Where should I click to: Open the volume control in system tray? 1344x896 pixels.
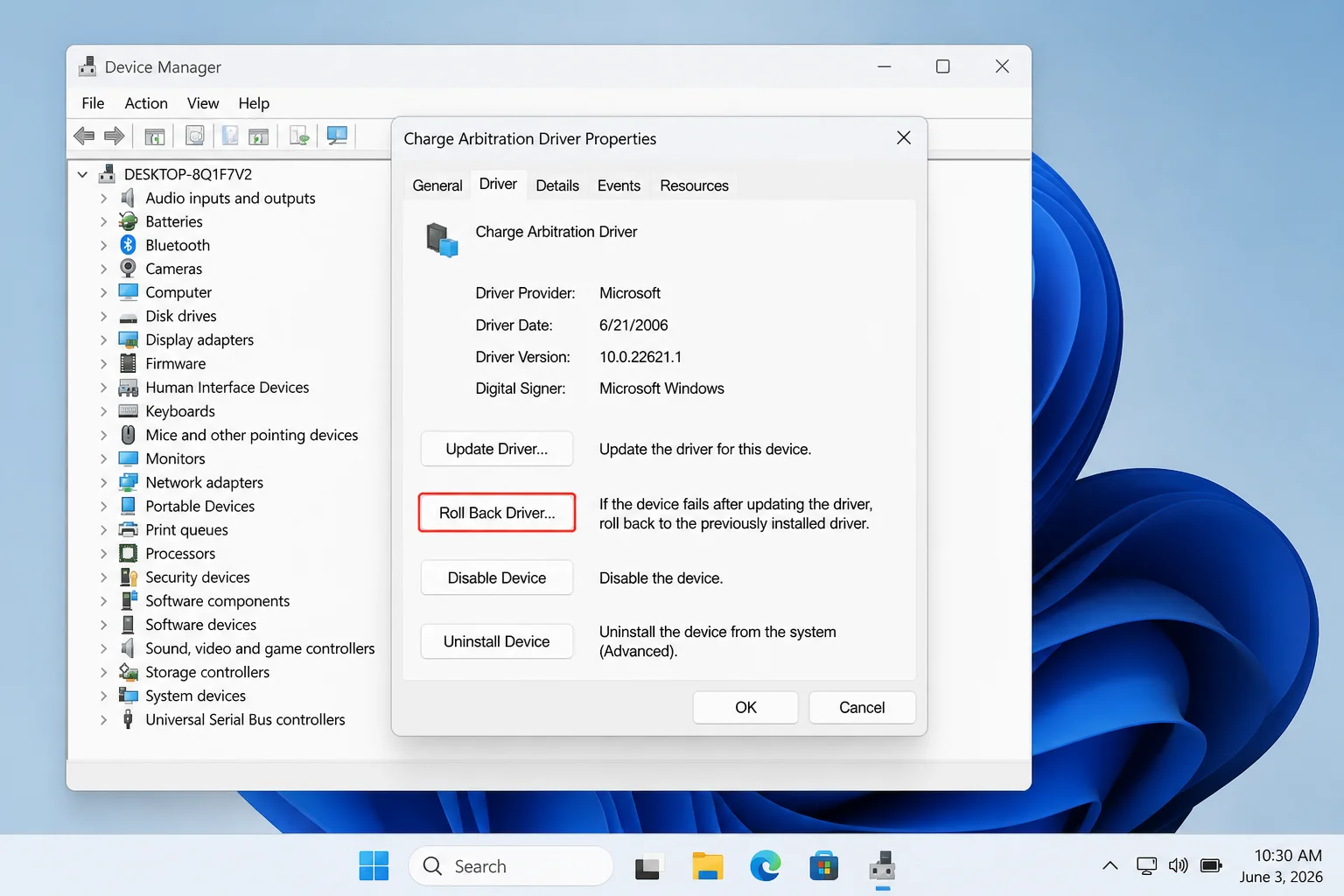[1179, 865]
